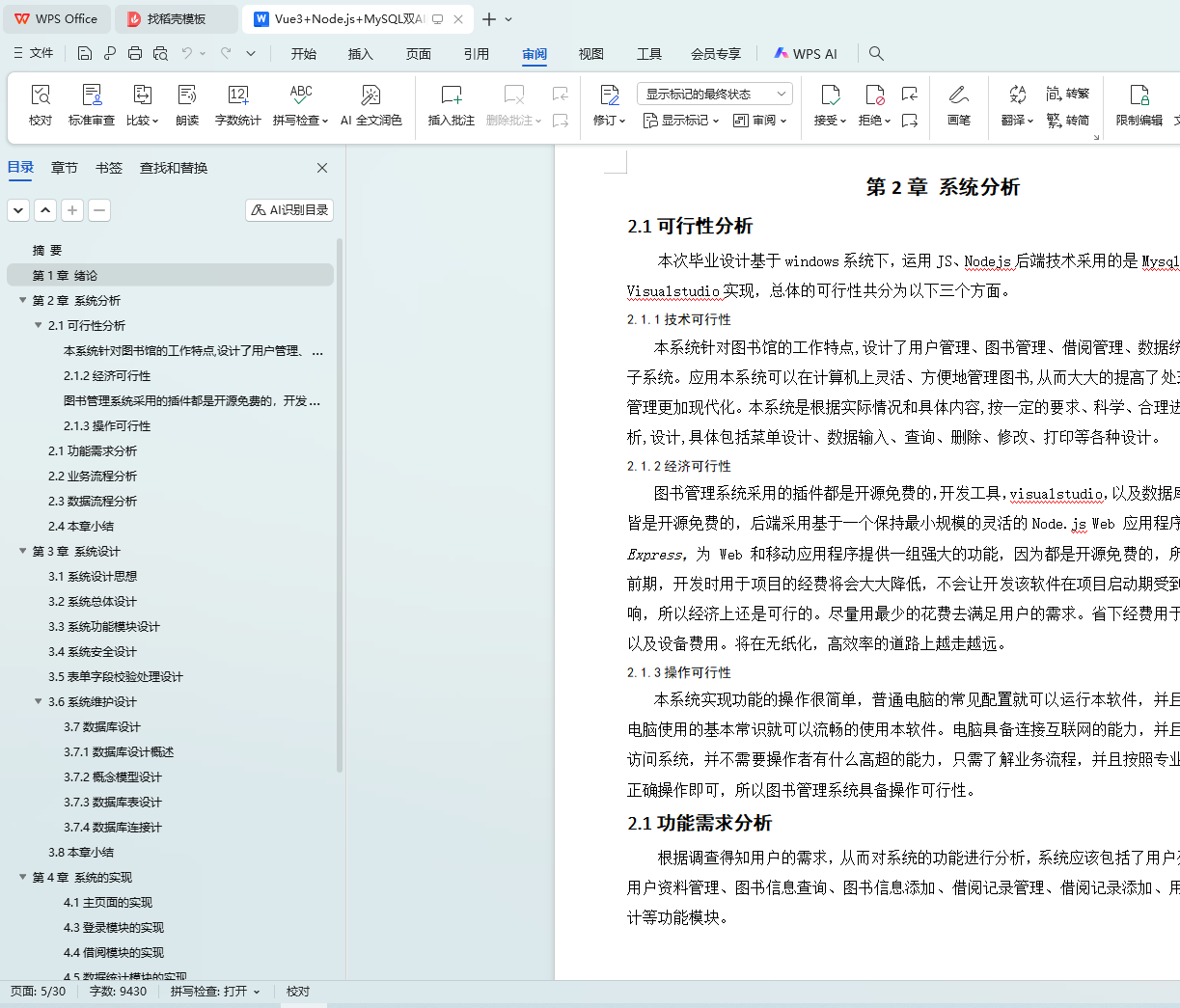Open the 显示标记的最终状态 dropdown
The width and height of the screenshot is (1180, 1008).
(x=715, y=94)
